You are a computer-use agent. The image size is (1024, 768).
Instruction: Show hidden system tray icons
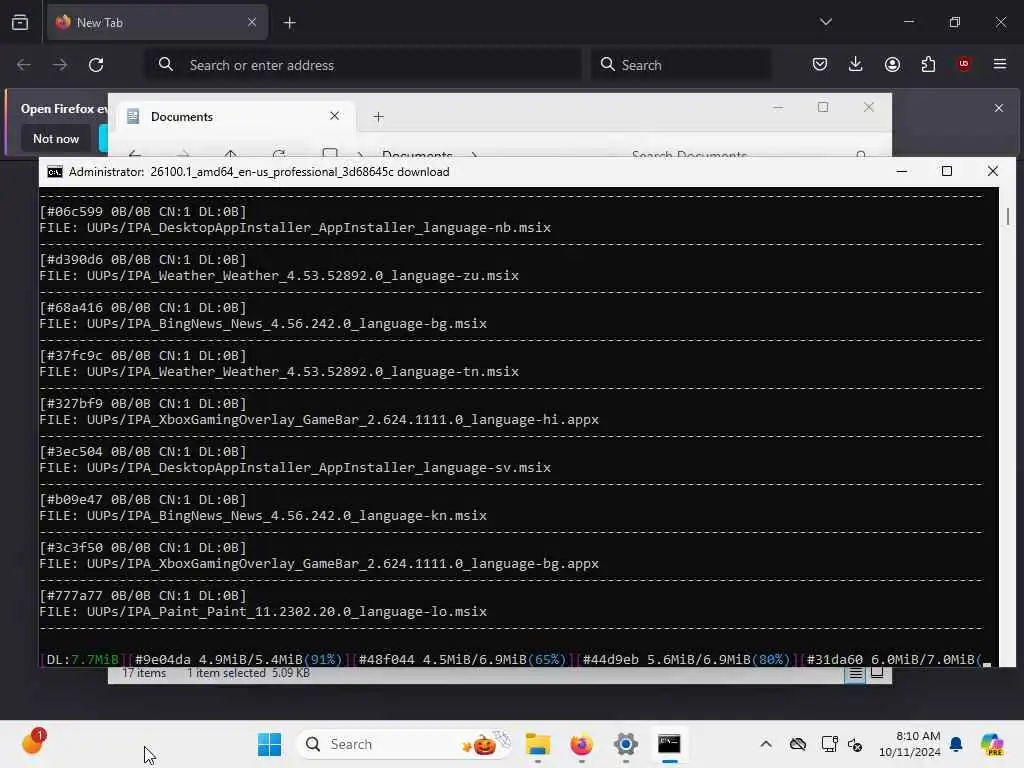point(766,744)
